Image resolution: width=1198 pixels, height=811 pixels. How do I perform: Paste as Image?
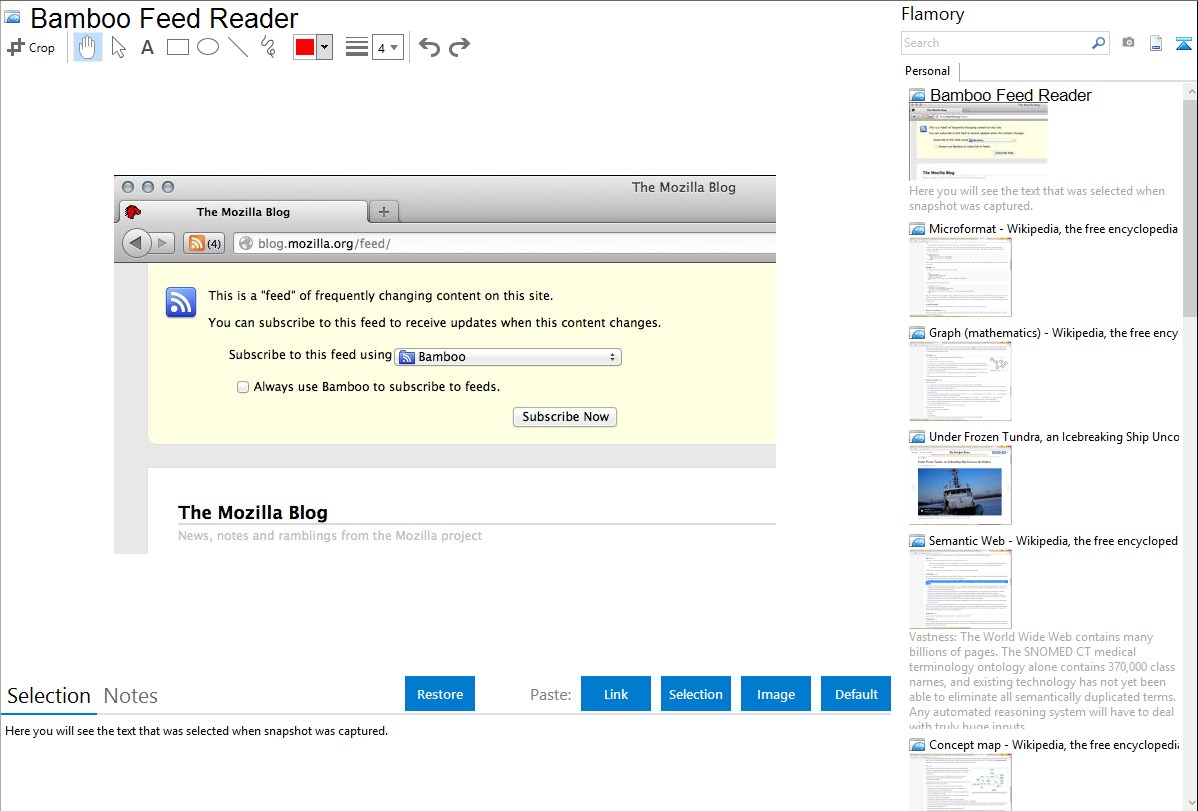coord(776,694)
